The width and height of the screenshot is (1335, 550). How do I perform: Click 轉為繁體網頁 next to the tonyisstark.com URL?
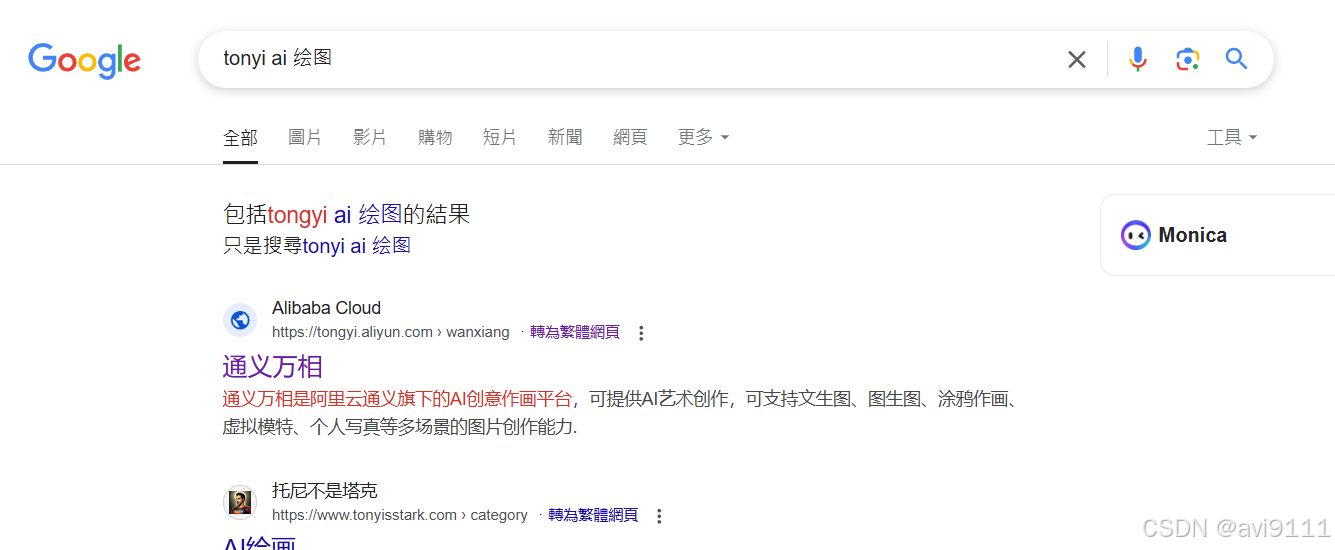pos(593,515)
